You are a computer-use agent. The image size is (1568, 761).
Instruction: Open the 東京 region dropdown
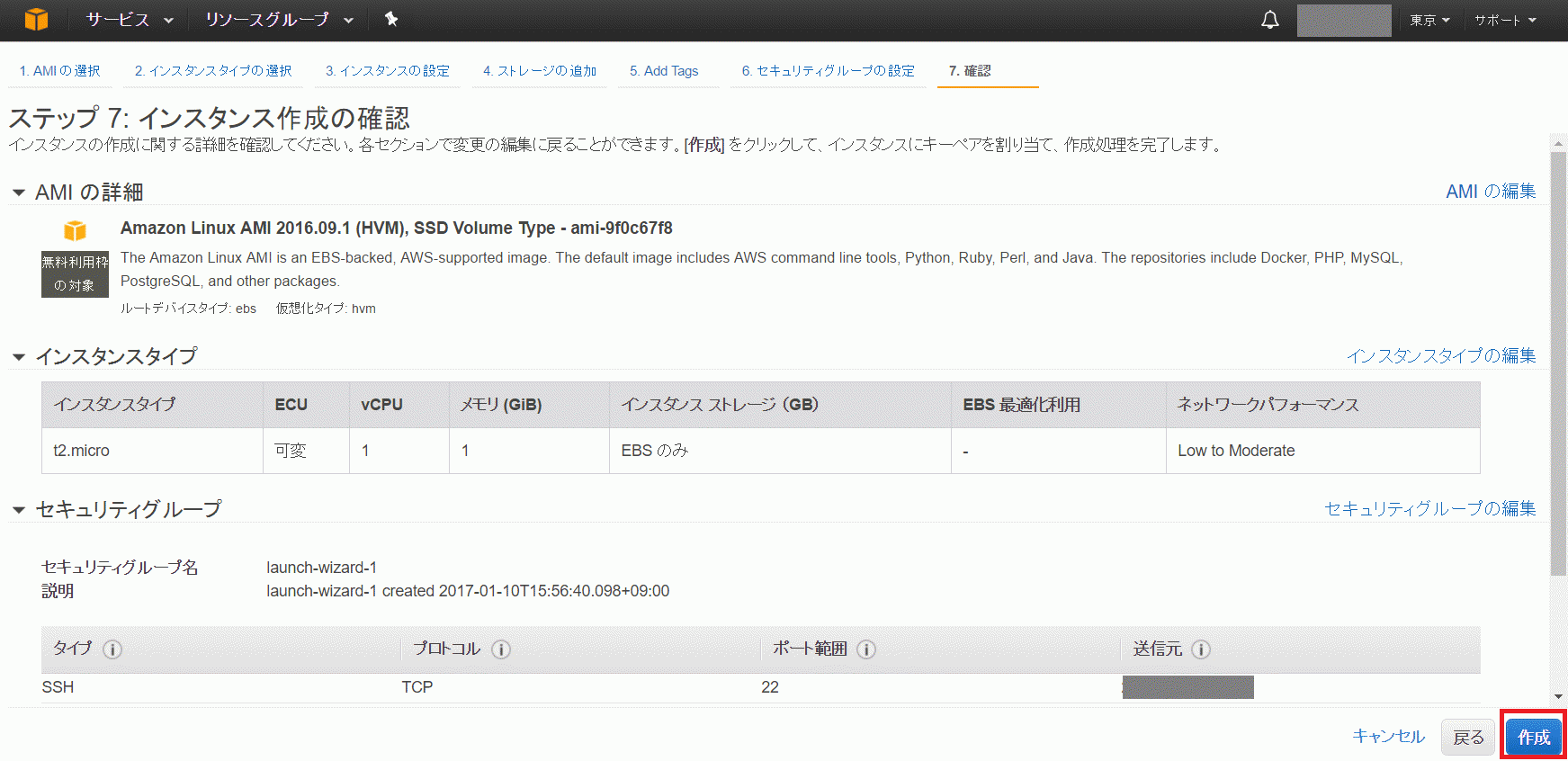1429,20
